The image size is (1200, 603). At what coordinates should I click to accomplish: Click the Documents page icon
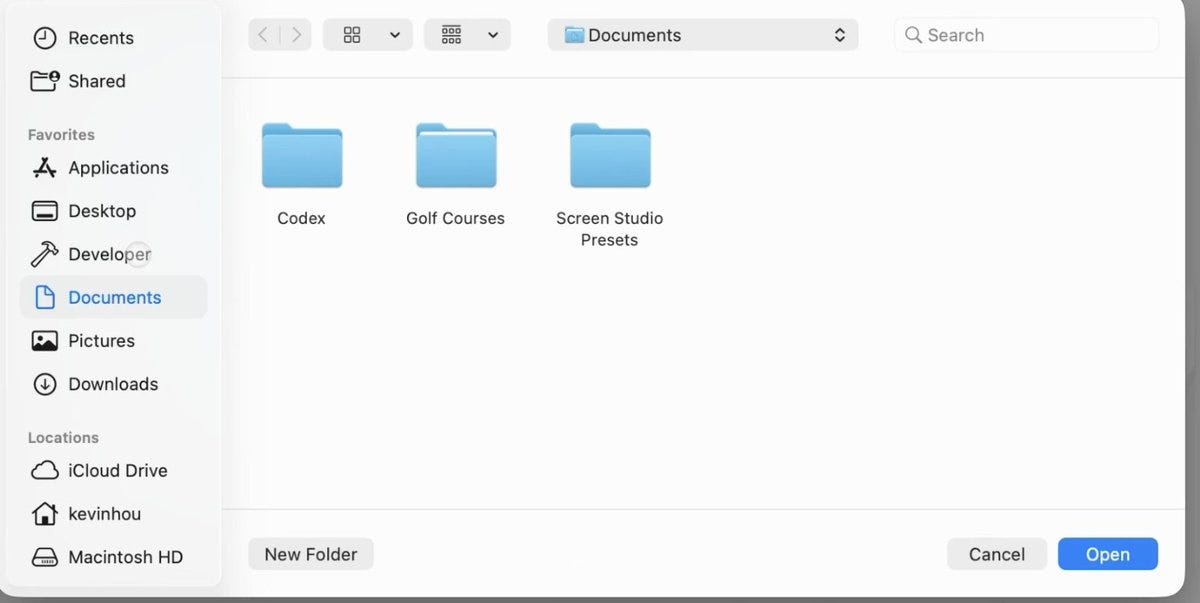[45, 297]
